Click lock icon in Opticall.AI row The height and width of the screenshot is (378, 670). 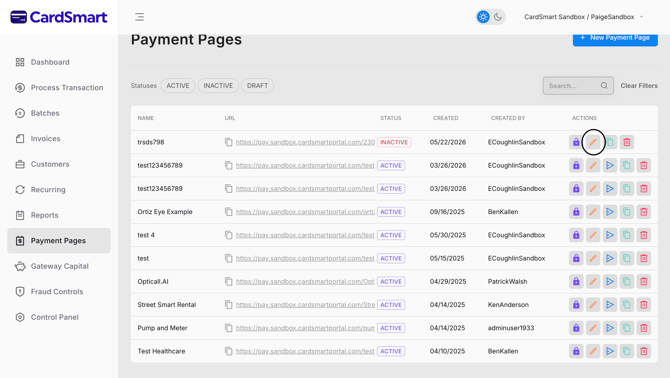click(x=576, y=281)
